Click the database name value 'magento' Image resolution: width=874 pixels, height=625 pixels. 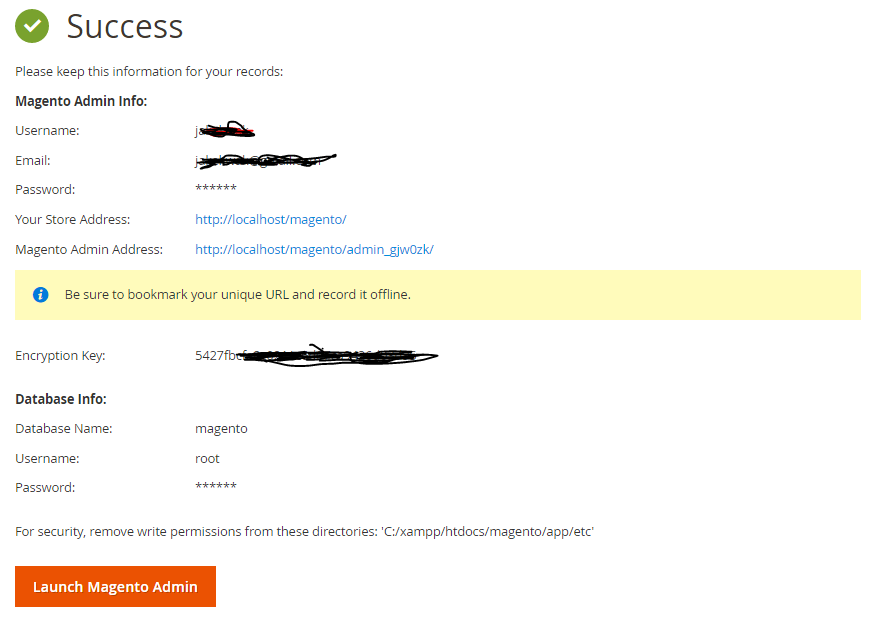pos(221,429)
